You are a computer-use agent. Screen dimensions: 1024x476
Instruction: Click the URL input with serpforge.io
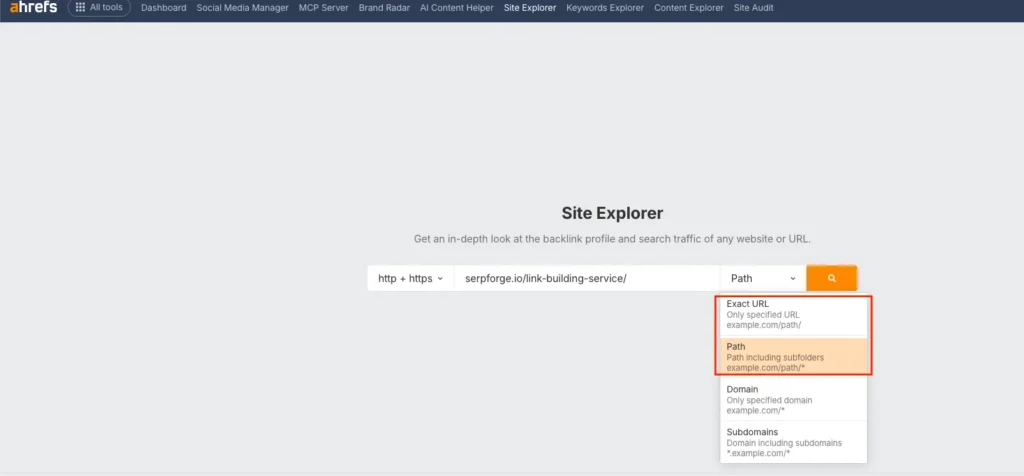click(x=587, y=278)
